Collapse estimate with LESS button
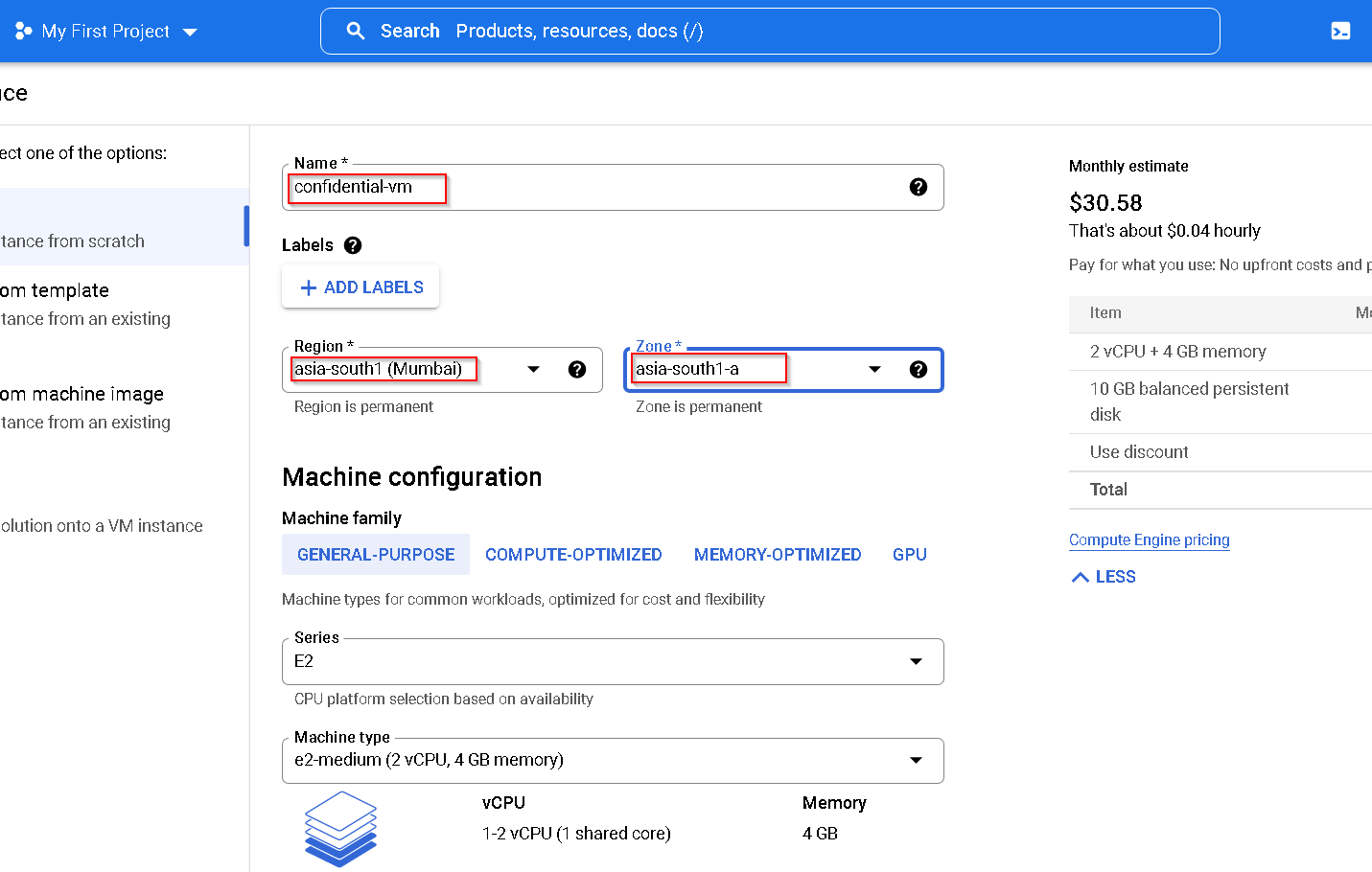 [1104, 577]
